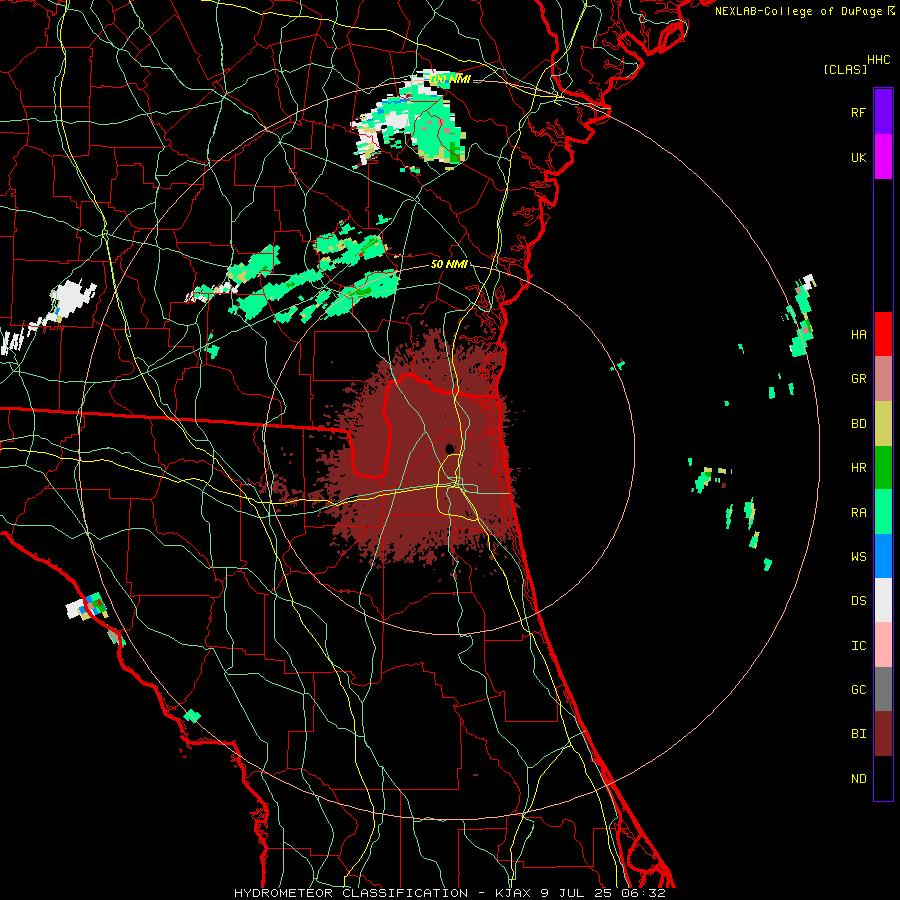The image size is (900, 900).
Task: Select the GR hail legend swatch
Action: [883, 379]
